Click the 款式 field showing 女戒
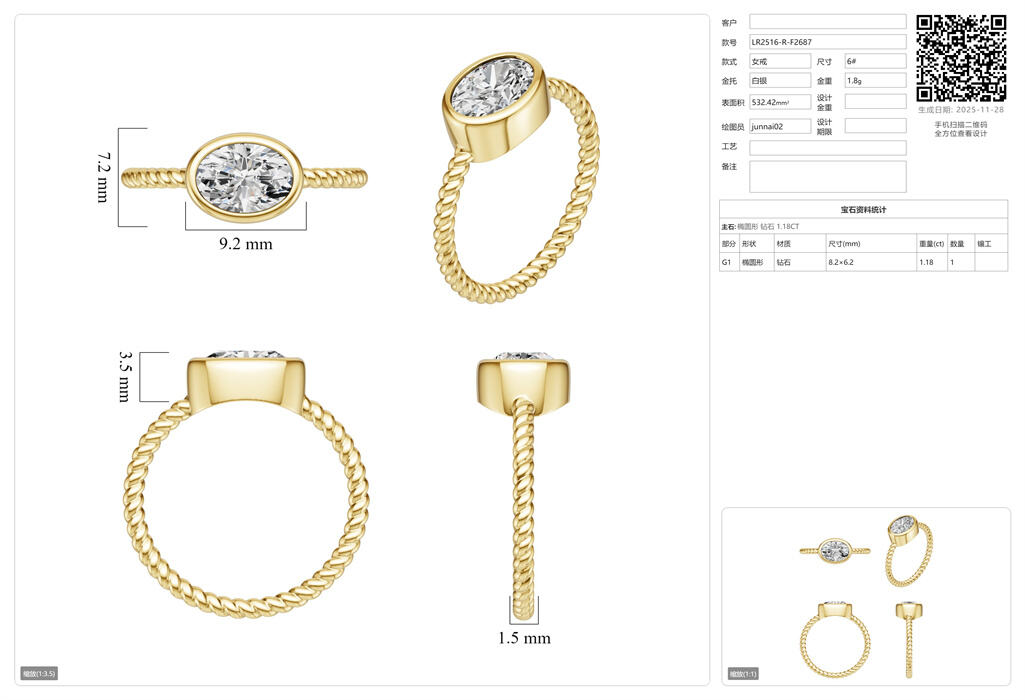The height and width of the screenshot is (700, 1025). point(780,61)
